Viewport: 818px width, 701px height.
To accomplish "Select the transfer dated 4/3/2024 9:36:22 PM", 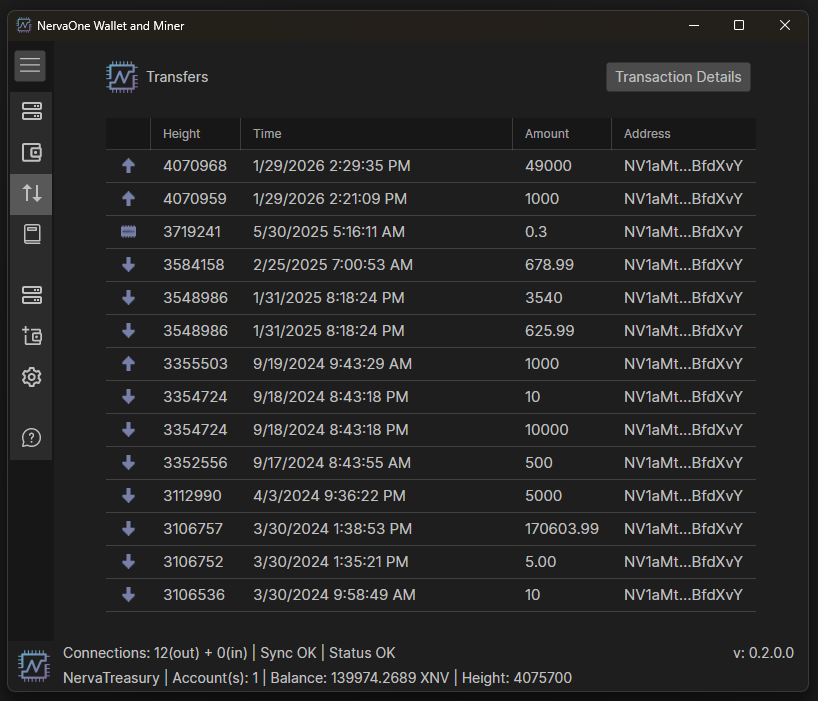I will 329,496.
